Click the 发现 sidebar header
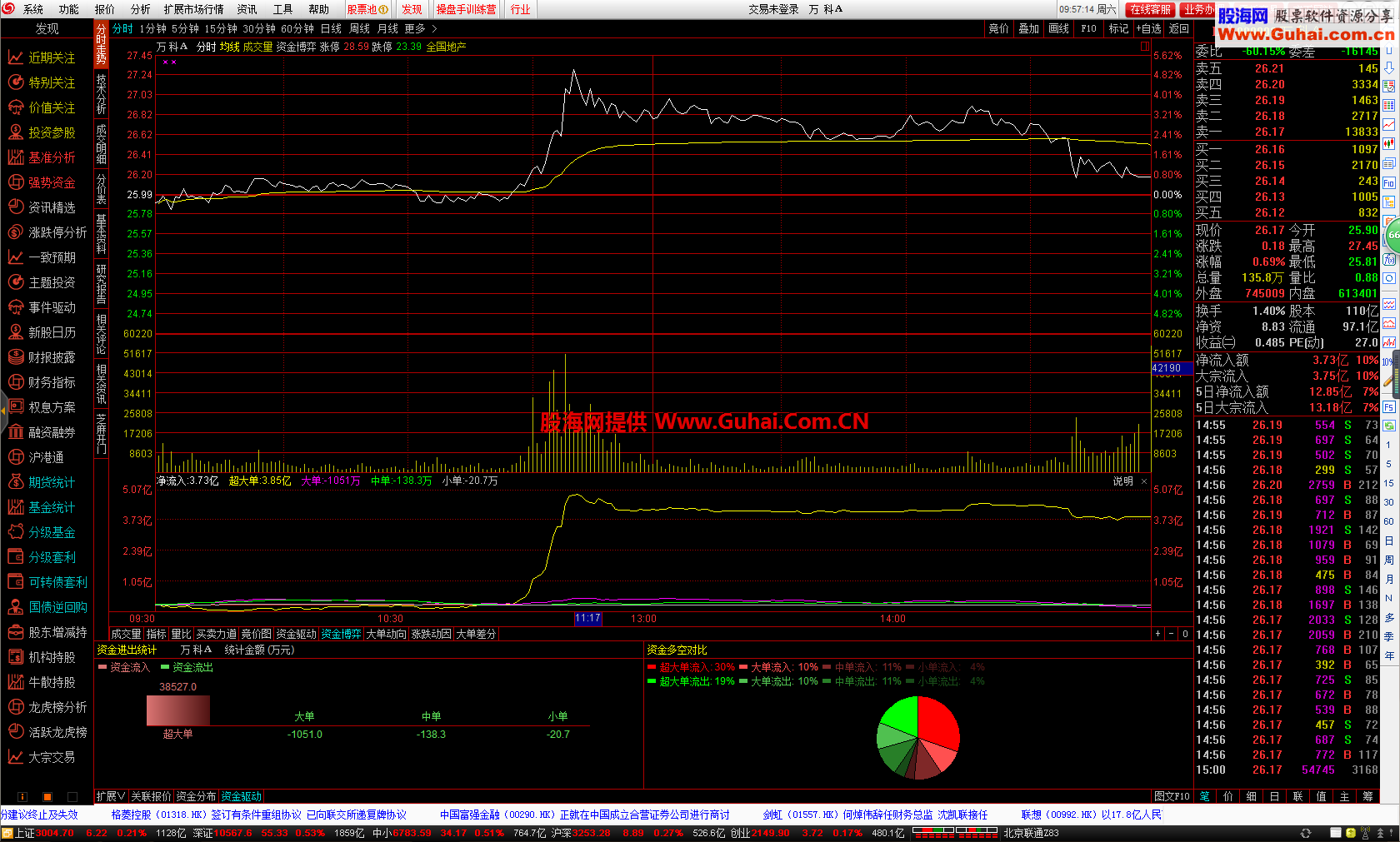 [47, 28]
